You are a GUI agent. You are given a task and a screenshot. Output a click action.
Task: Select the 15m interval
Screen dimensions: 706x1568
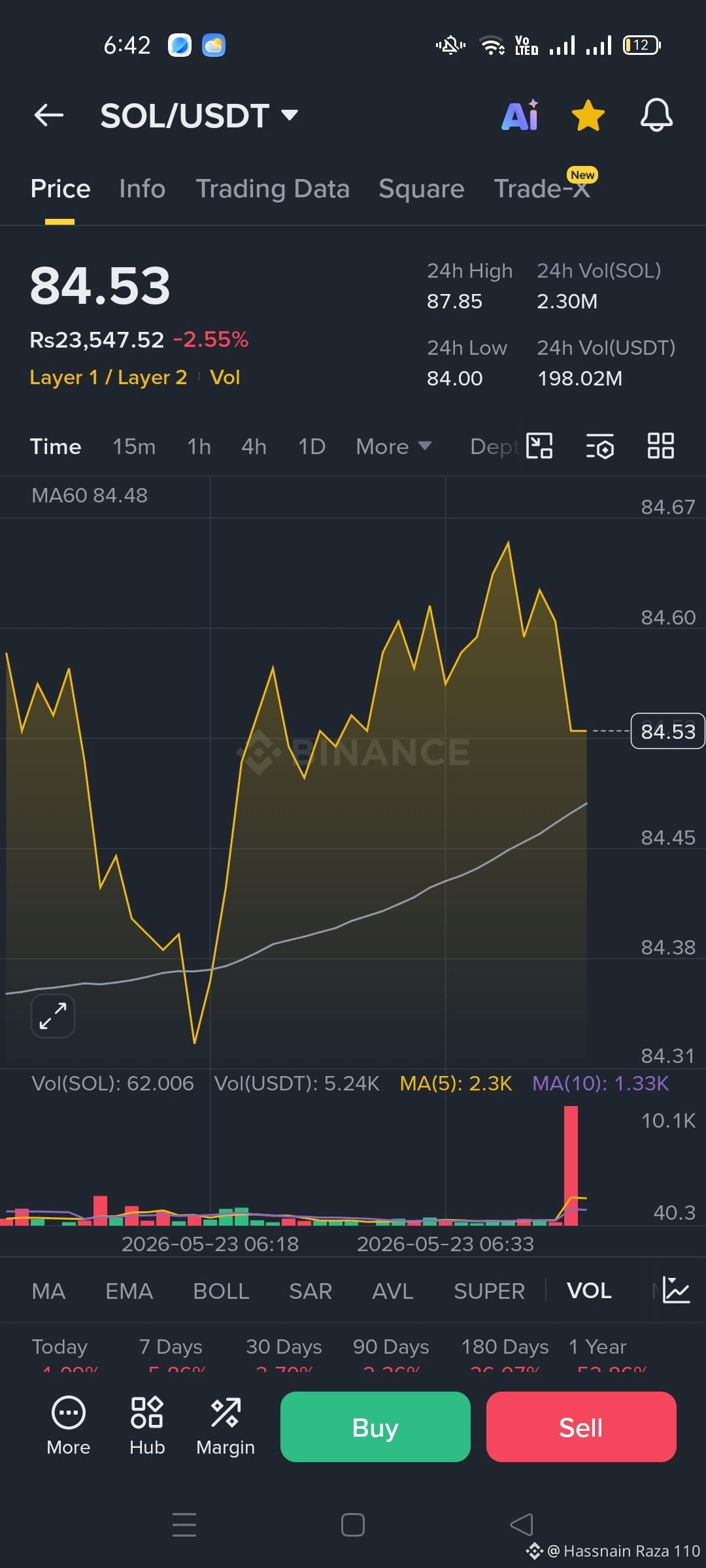point(134,447)
